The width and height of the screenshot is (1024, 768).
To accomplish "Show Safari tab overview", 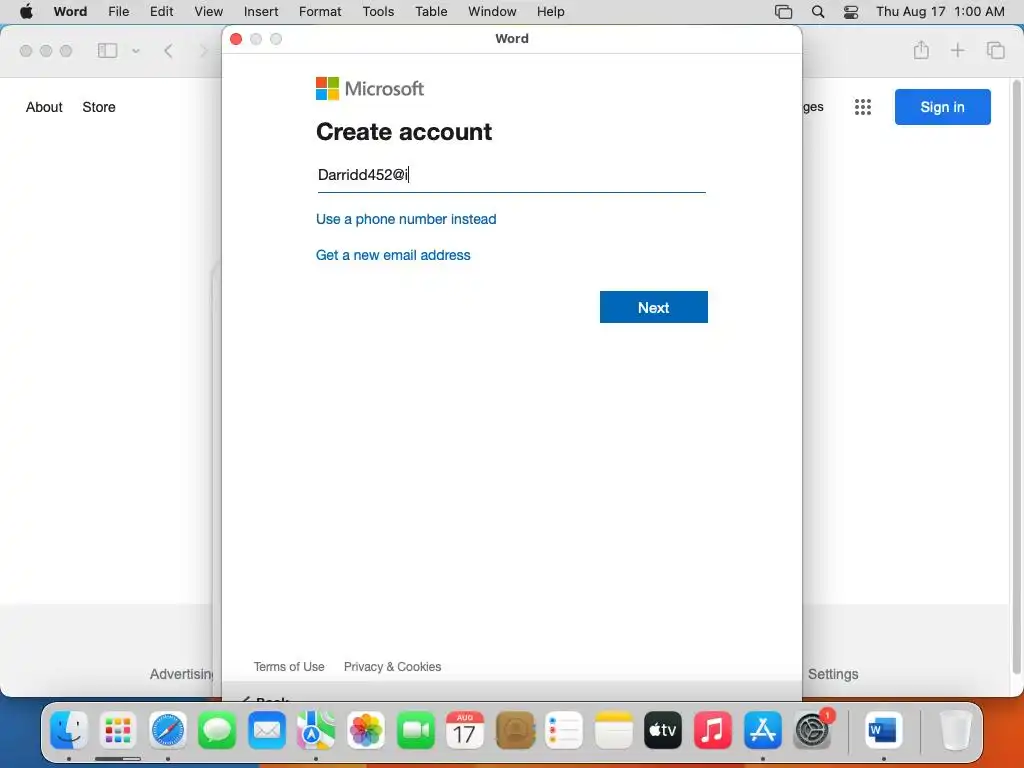I will tap(995, 50).
